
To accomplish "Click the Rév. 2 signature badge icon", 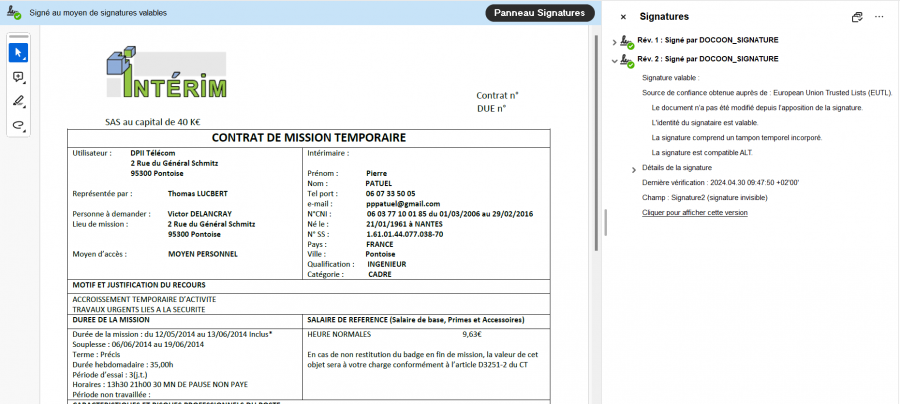I will pyautogui.click(x=627, y=60).
